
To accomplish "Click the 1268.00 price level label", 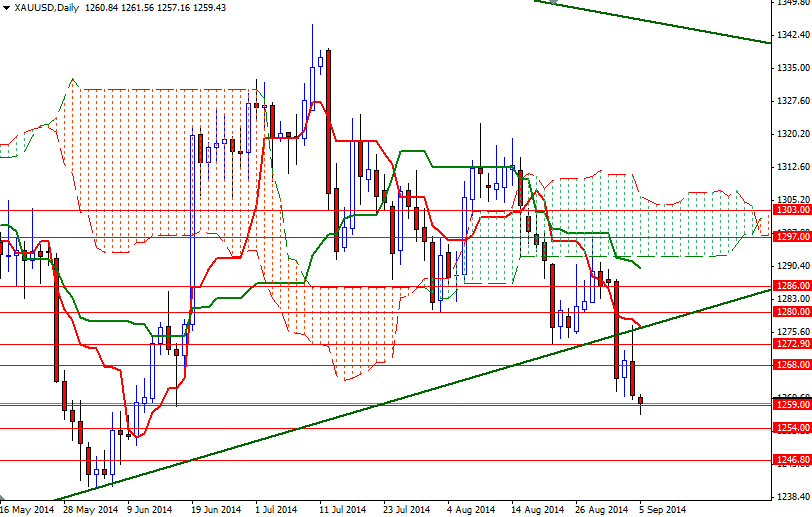I will tap(792, 365).
